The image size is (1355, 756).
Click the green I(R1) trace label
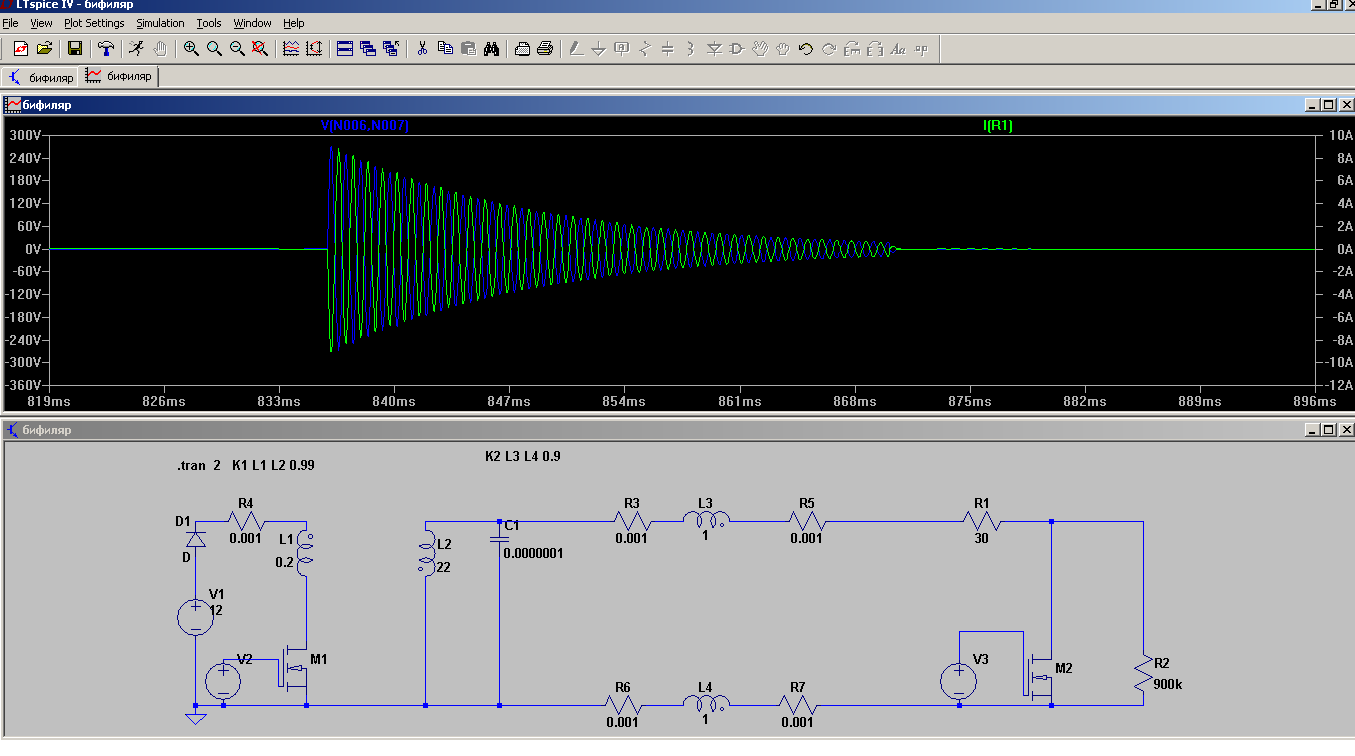997,125
